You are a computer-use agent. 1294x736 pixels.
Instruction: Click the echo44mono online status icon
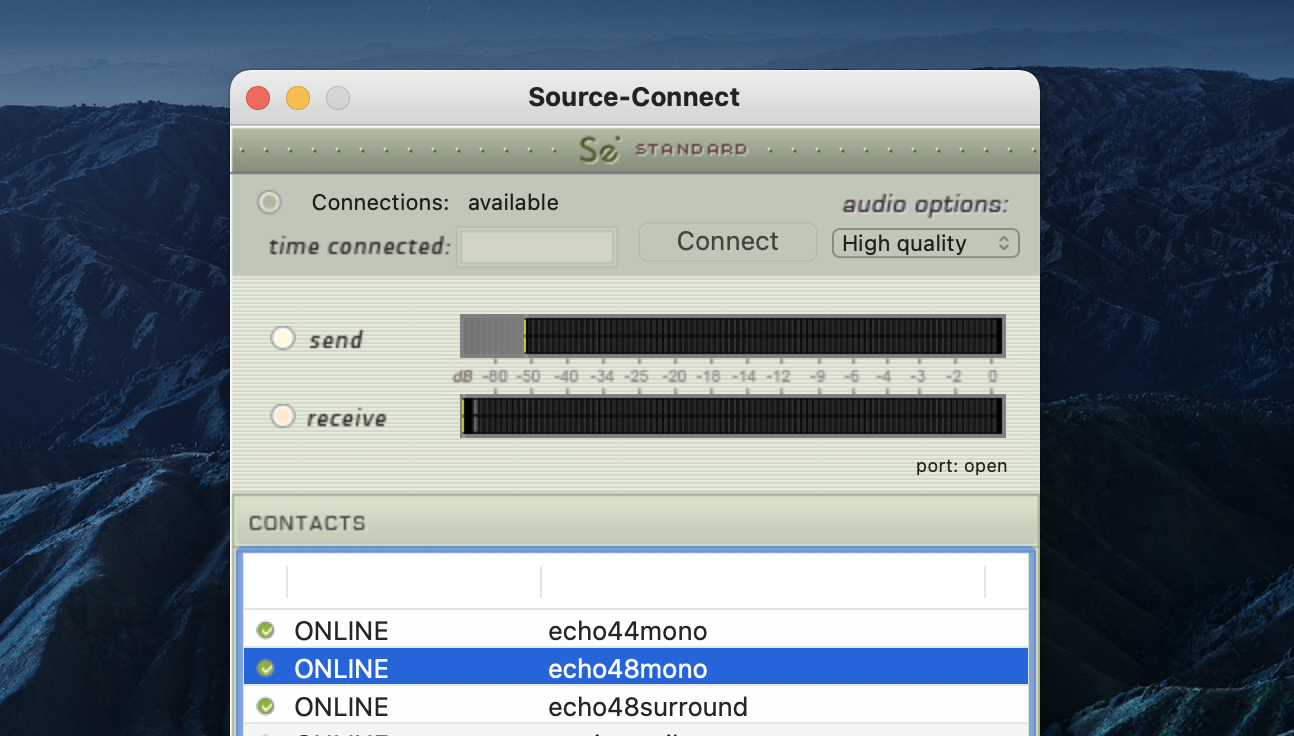pos(265,631)
